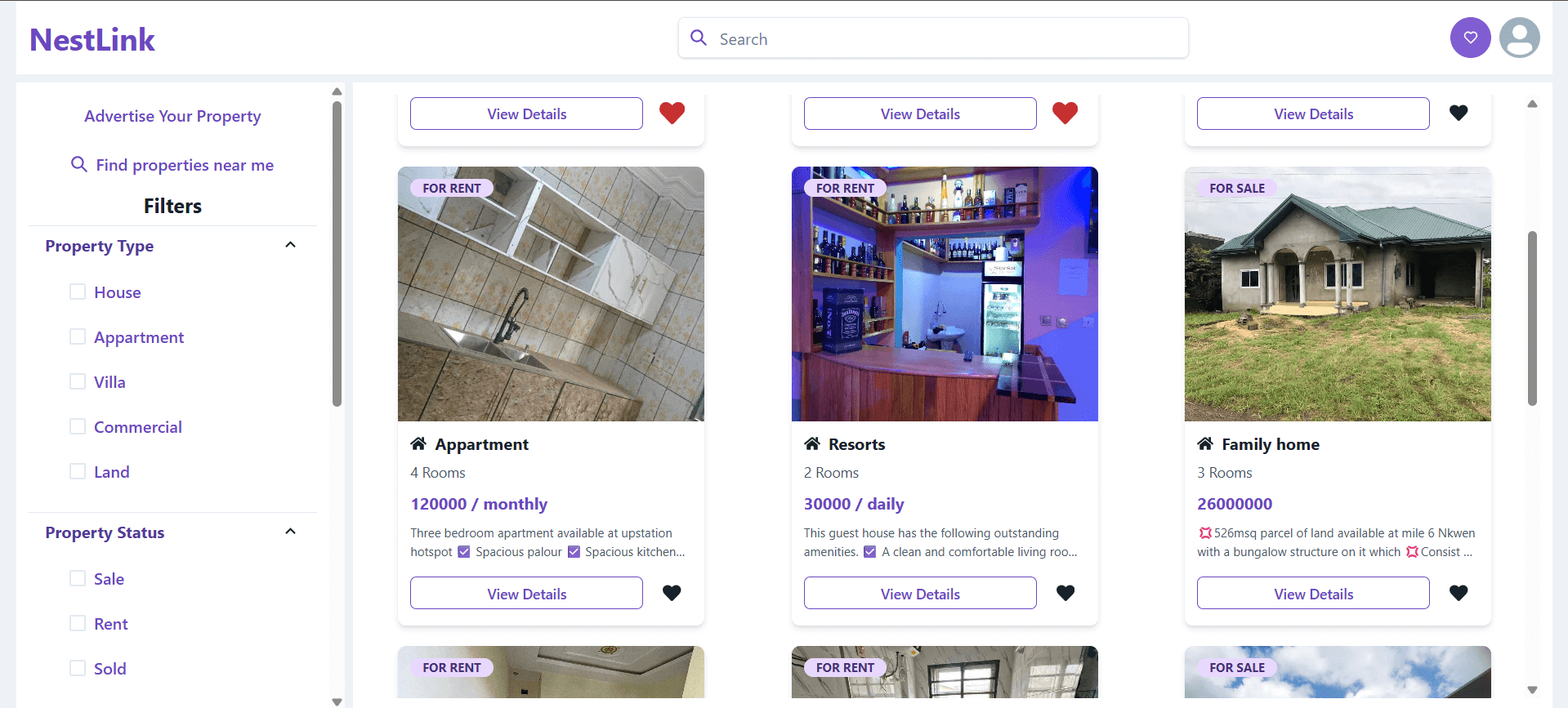Click View Details in top-right card
The image size is (1568, 708).
pyautogui.click(x=1313, y=114)
